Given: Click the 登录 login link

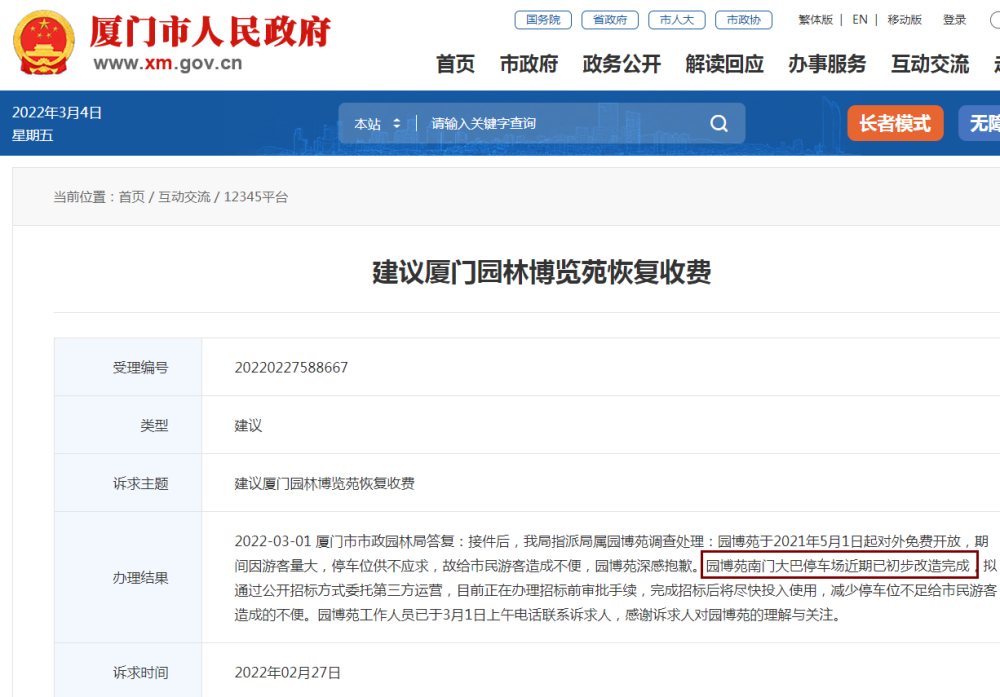Looking at the screenshot, I should point(955,20).
